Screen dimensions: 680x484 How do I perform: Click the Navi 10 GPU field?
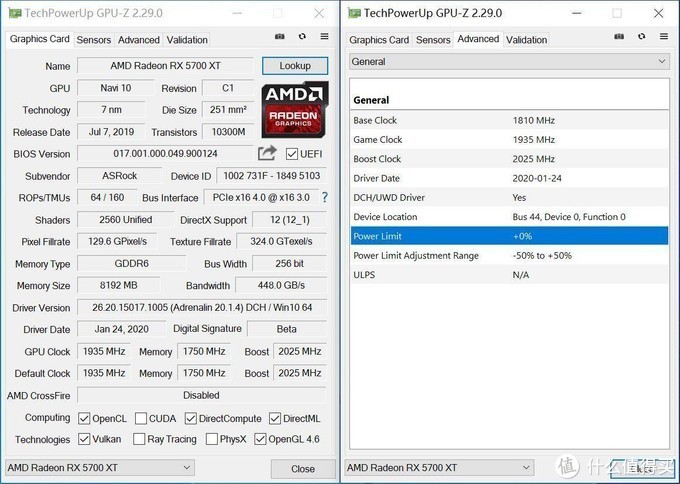click(116, 88)
